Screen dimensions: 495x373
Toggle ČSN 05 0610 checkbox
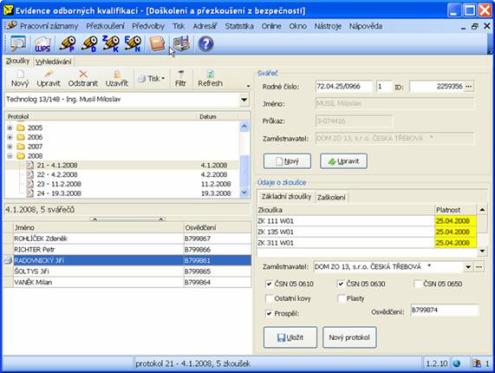269,284
